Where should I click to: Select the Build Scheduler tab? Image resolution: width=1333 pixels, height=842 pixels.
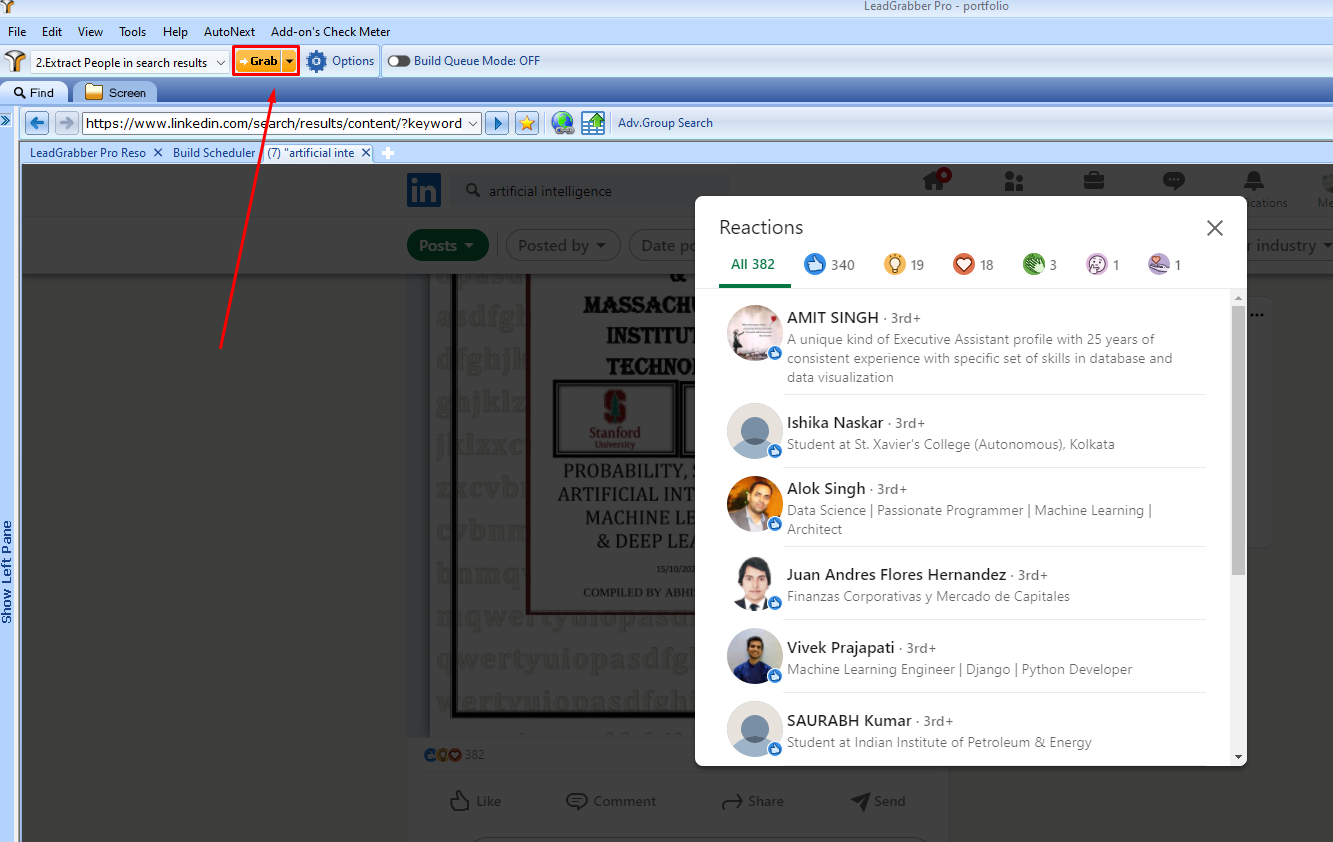tap(214, 153)
